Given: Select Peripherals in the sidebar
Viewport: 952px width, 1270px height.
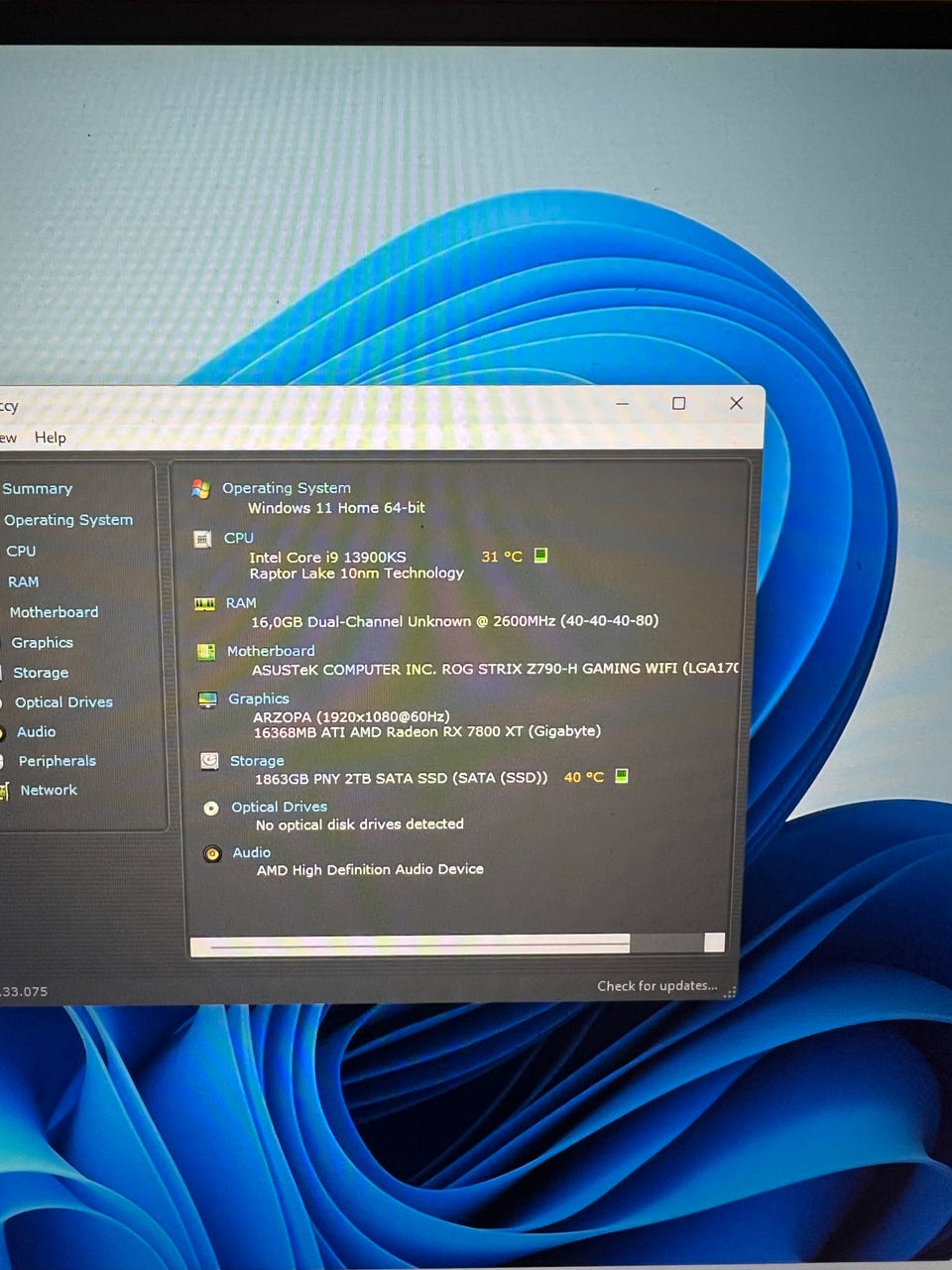Looking at the screenshot, I should tap(58, 761).
